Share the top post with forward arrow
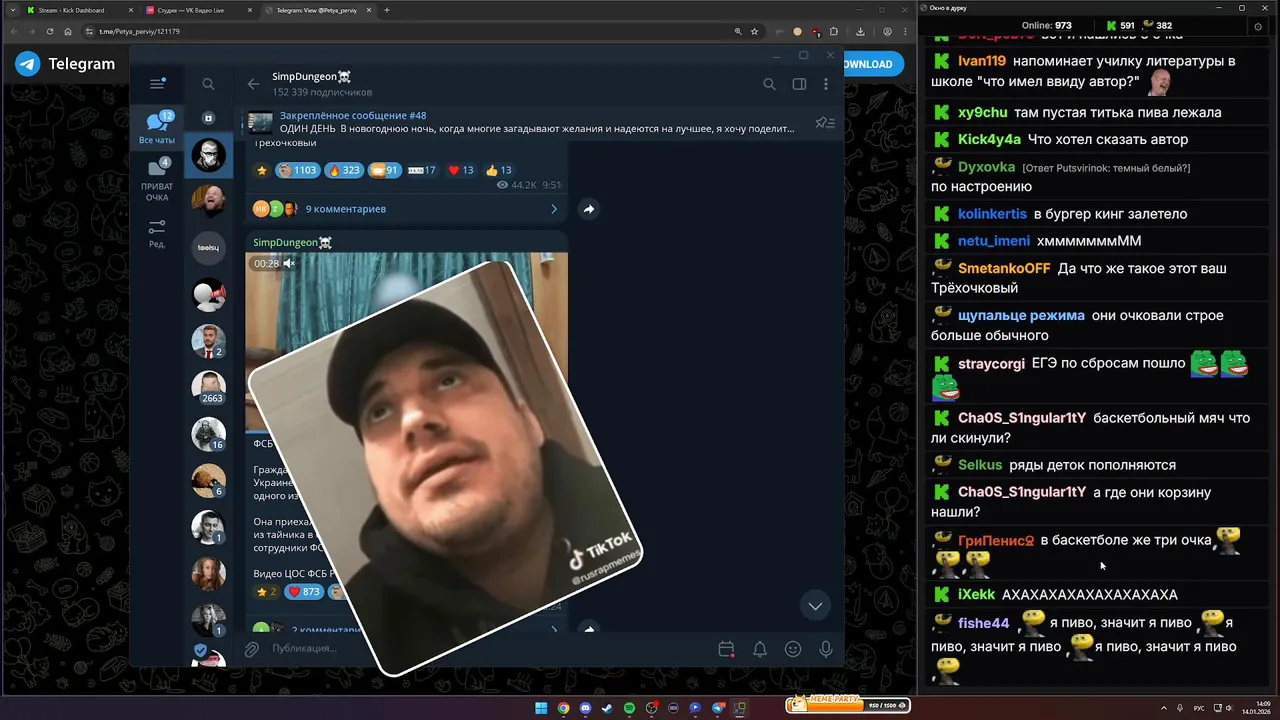 (x=588, y=209)
